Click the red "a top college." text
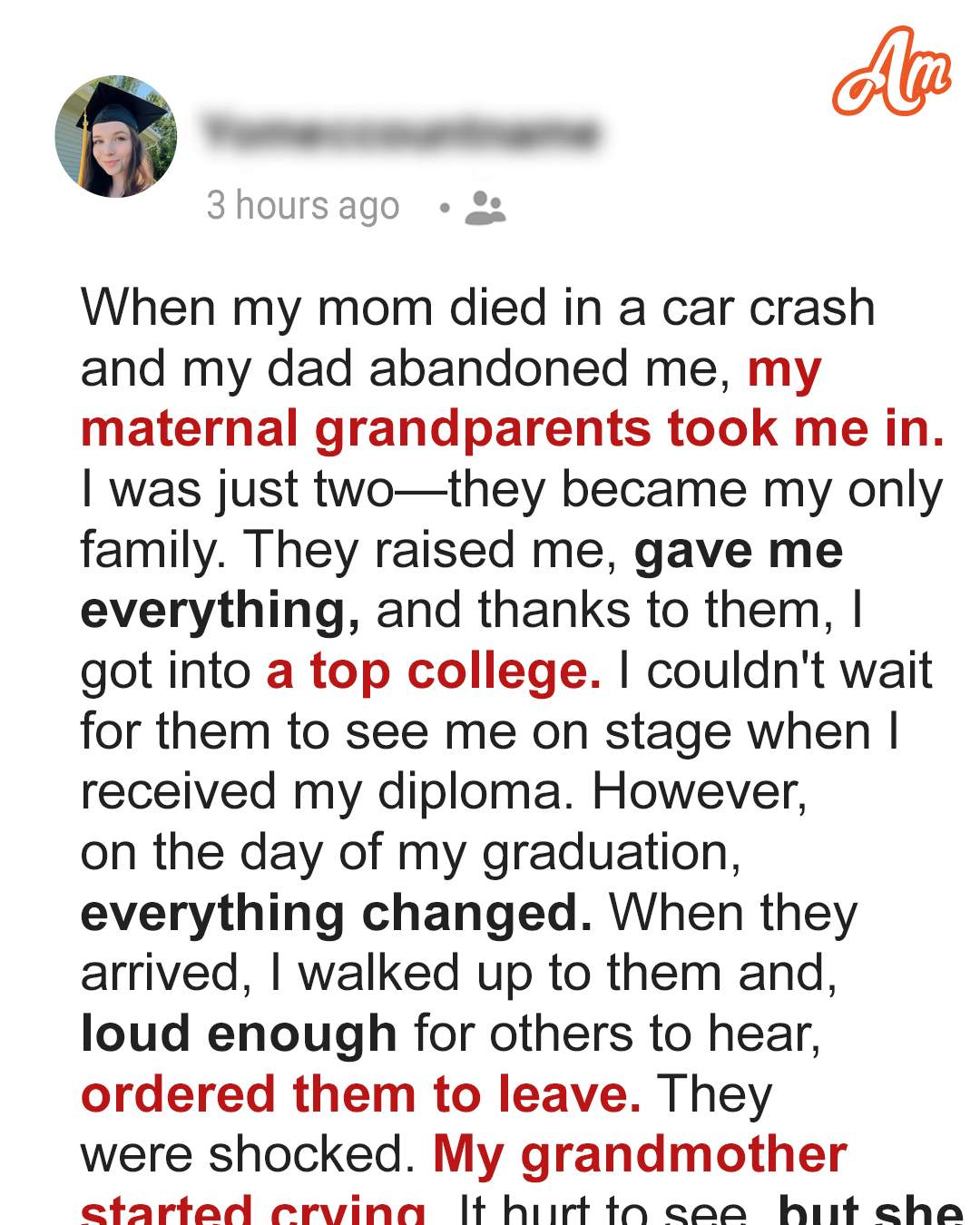The width and height of the screenshot is (980, 1225). pyautogui.click(x=434, y=671)
